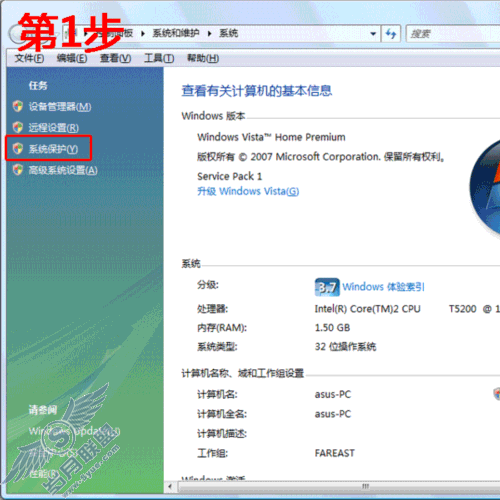The height and width of the screenshot is (500, 500).
Task: Open address bar history dropdown
Action: 373,34
